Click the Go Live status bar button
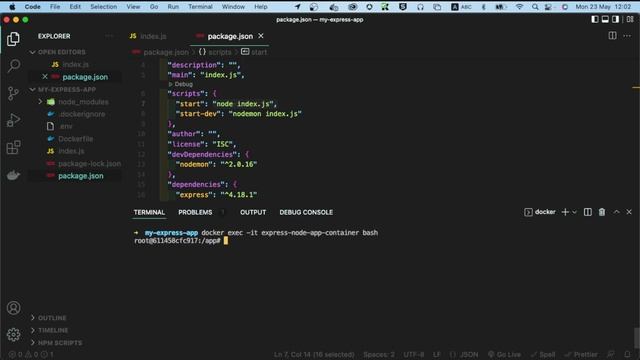The width and height of the screenshot is (640, 360). (504, 354)
